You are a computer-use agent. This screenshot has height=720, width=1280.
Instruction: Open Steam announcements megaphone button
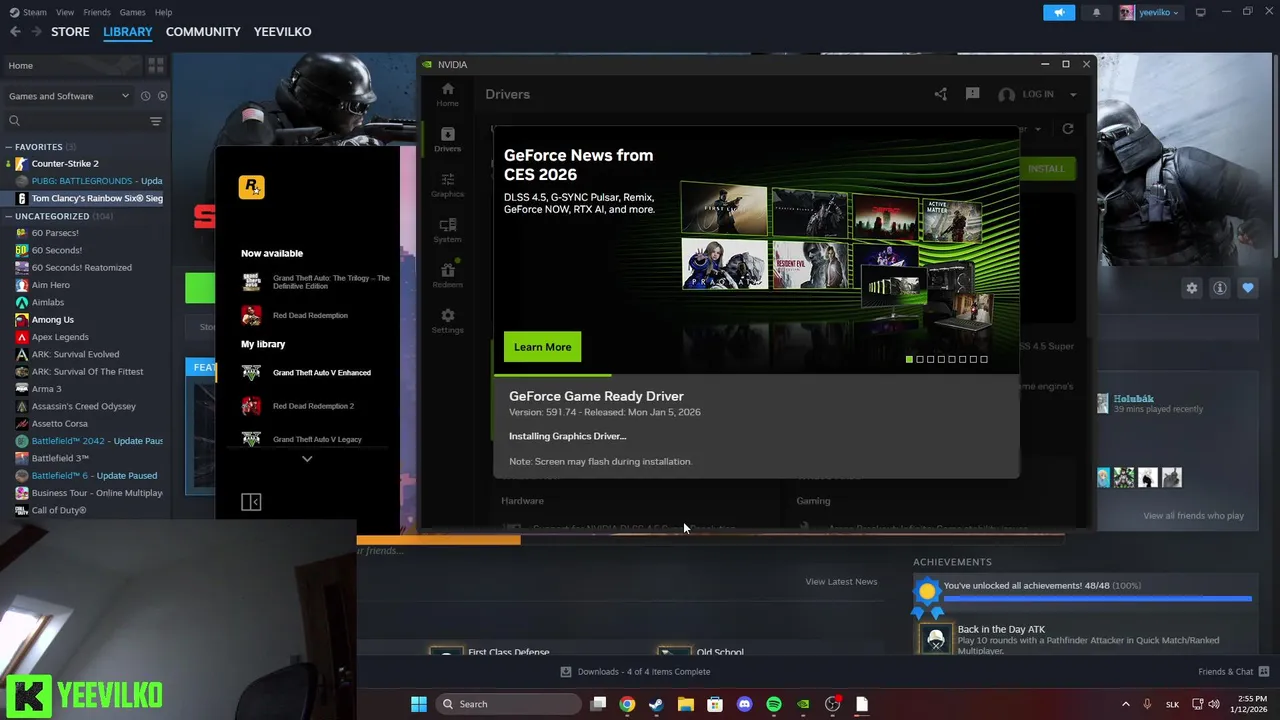[1059, 12]
